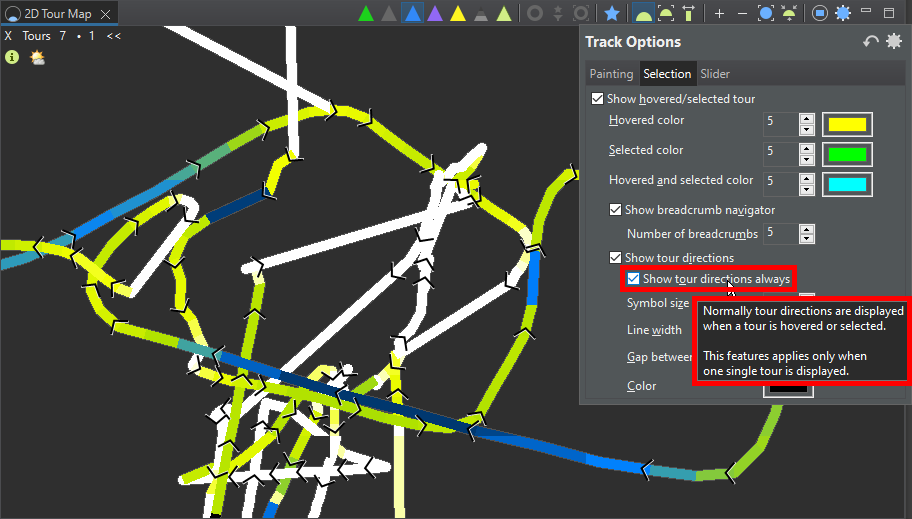Decrease Number of breadcrumbs spinner
912x519 pixels.
pyautogui.click(x=806, y=239)
